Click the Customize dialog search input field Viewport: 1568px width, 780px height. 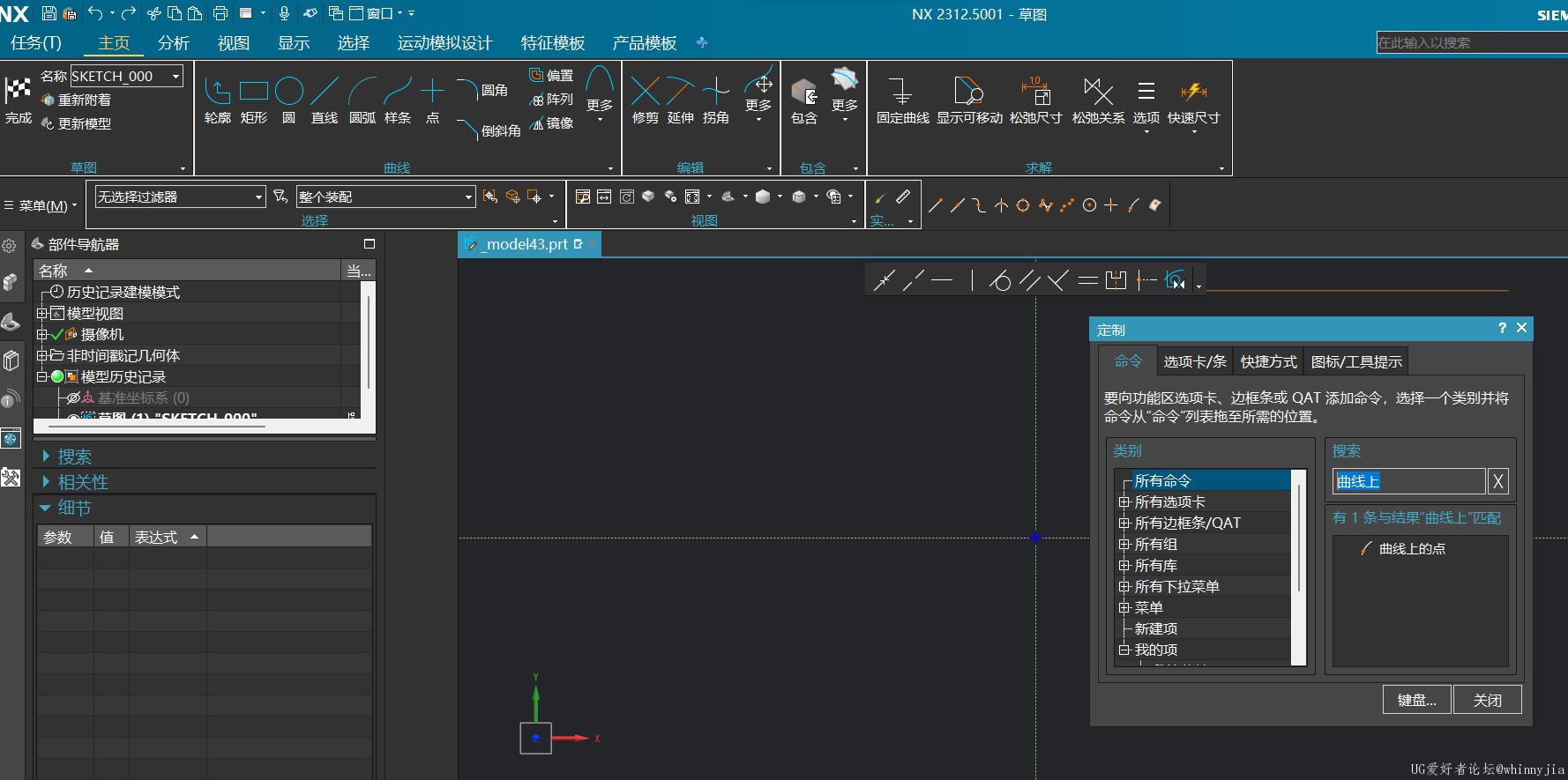coord(1409,481)
